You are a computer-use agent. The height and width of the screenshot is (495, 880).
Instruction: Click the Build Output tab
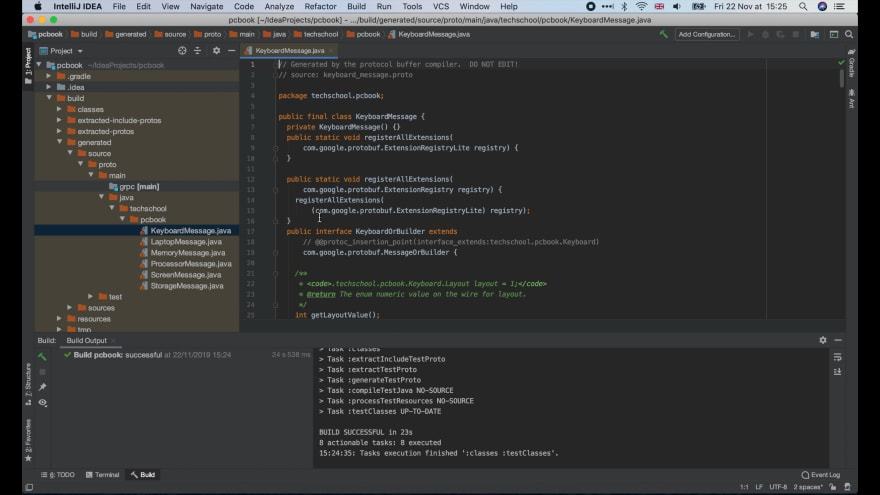point(86,340)
